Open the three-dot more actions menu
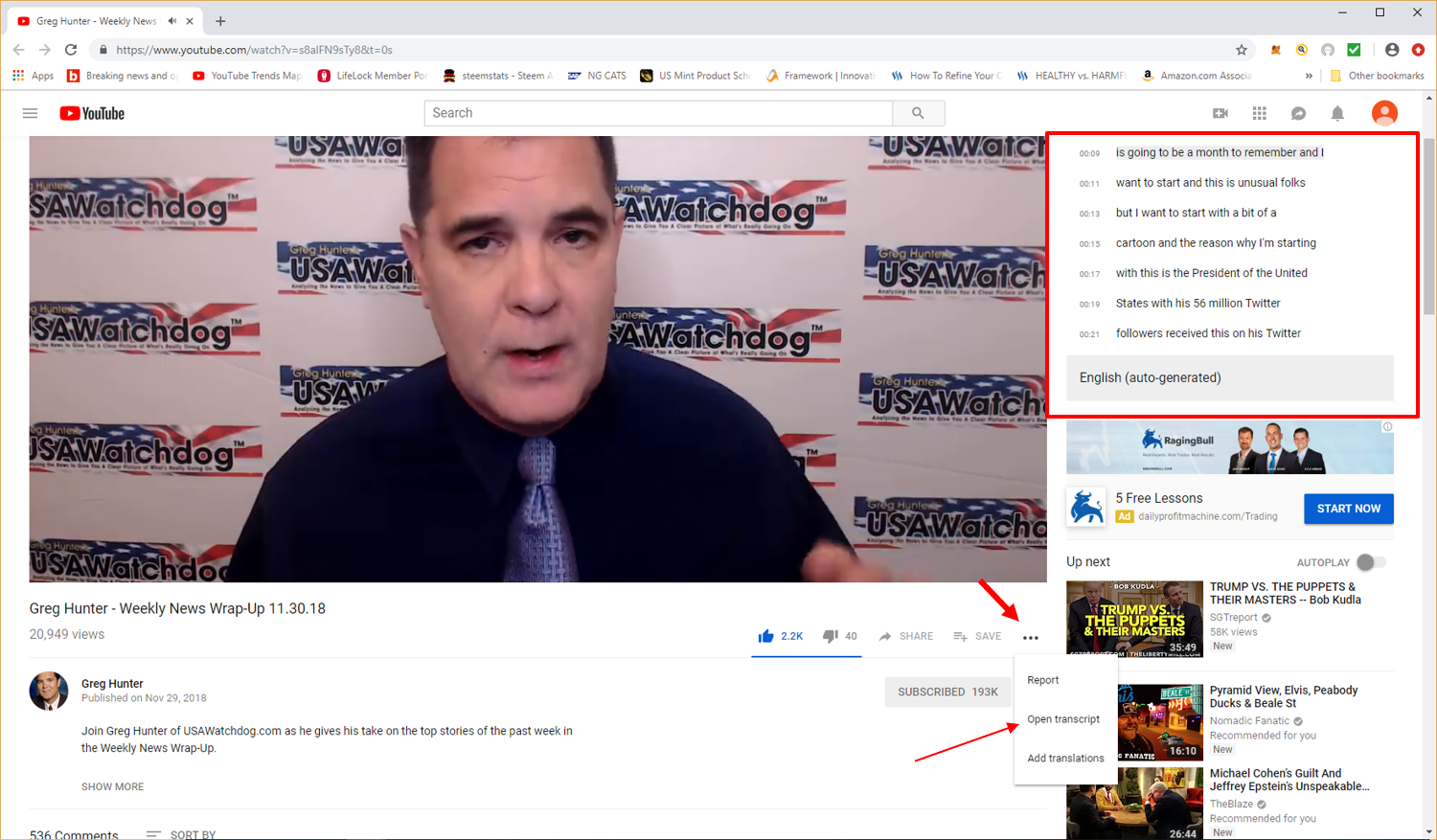Screen dimensions: 1437x840 pyautogui.click(x=1031, y=638)
